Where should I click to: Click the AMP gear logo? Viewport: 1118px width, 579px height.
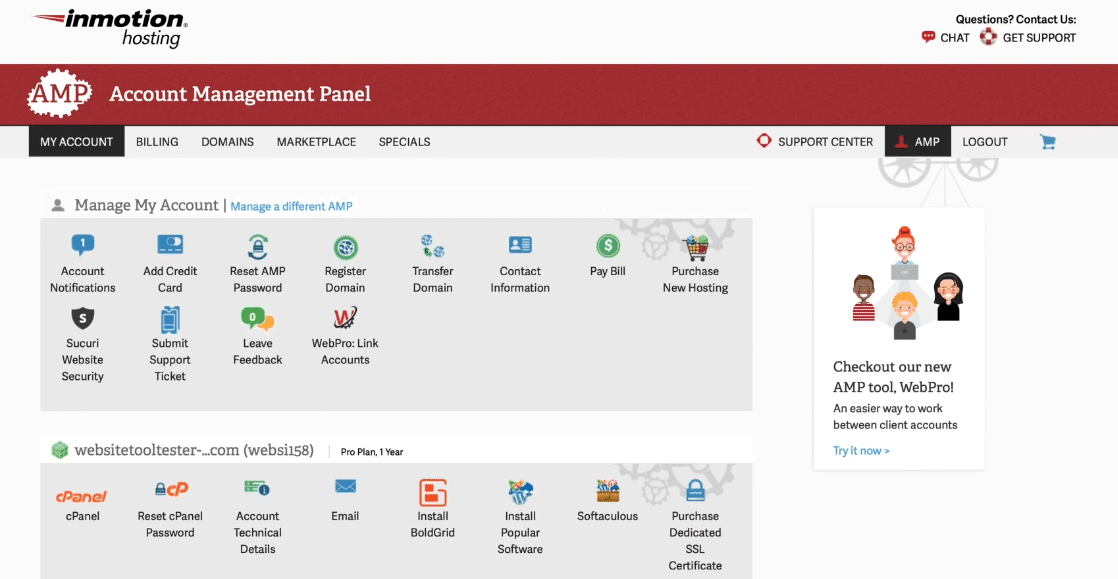click(x=60, y=93)
